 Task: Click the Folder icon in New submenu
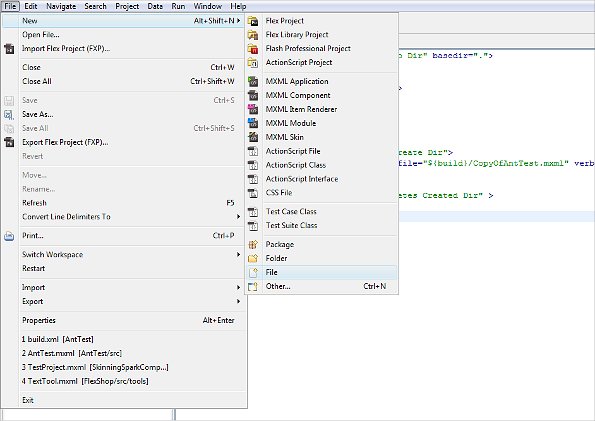[253, 259]
